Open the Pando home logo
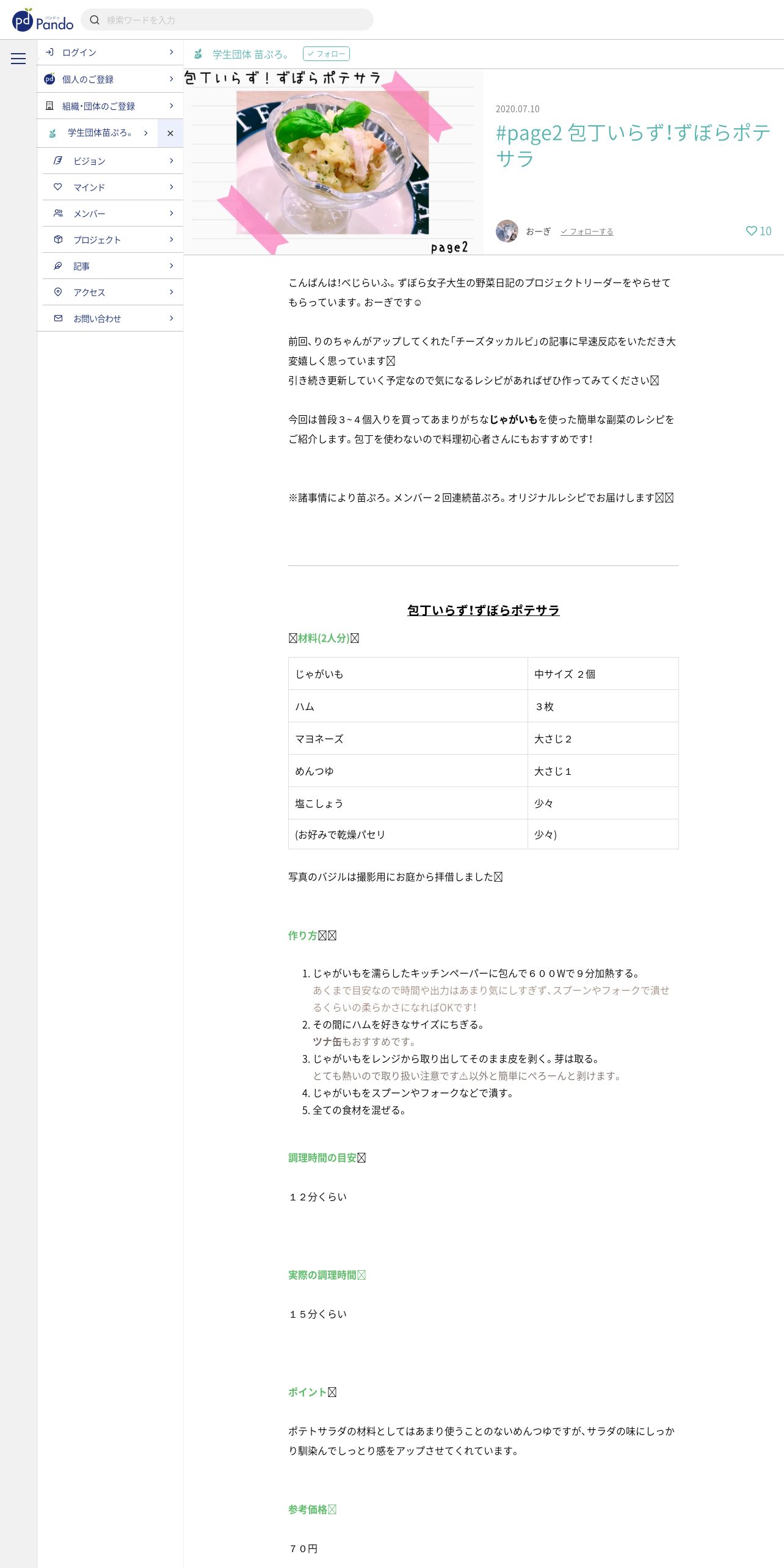 pyautogui.click(x=43, y=20)
